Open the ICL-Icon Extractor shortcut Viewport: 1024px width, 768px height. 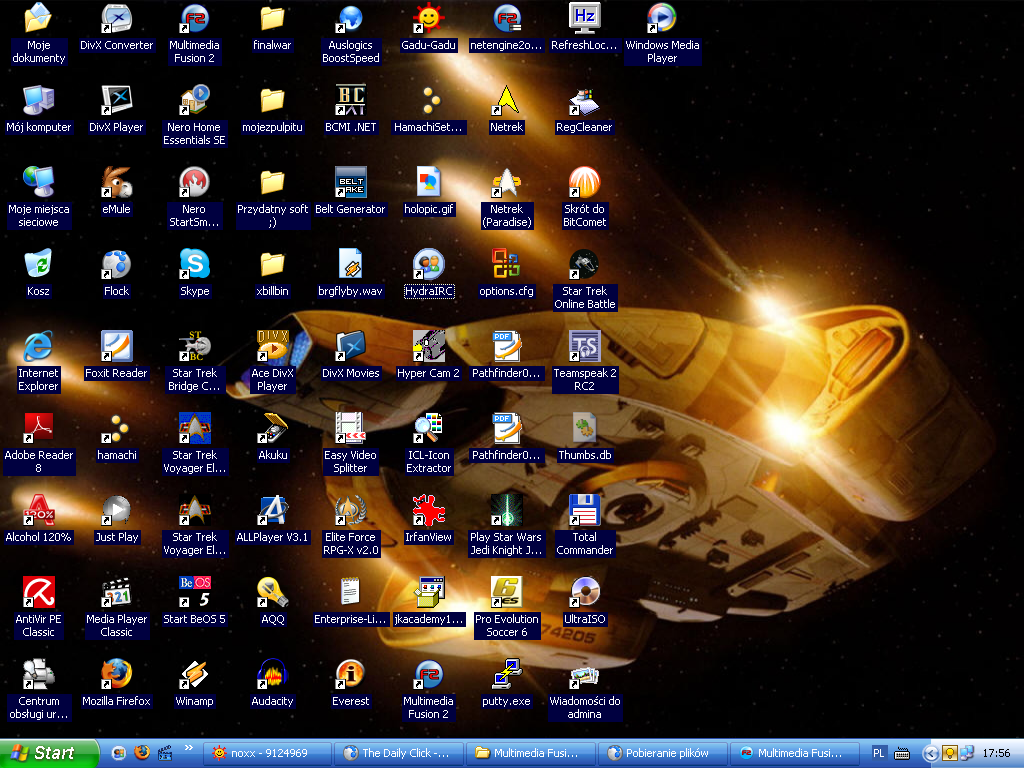click(x=428, y=428)
